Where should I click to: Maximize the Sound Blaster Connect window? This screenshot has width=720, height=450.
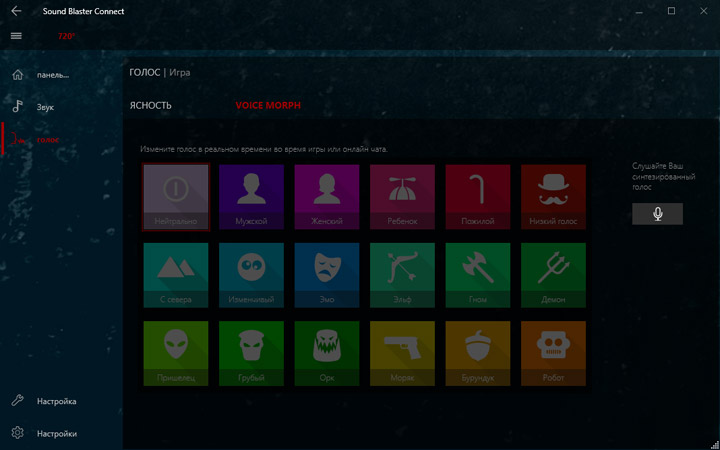tap(671, 11)
